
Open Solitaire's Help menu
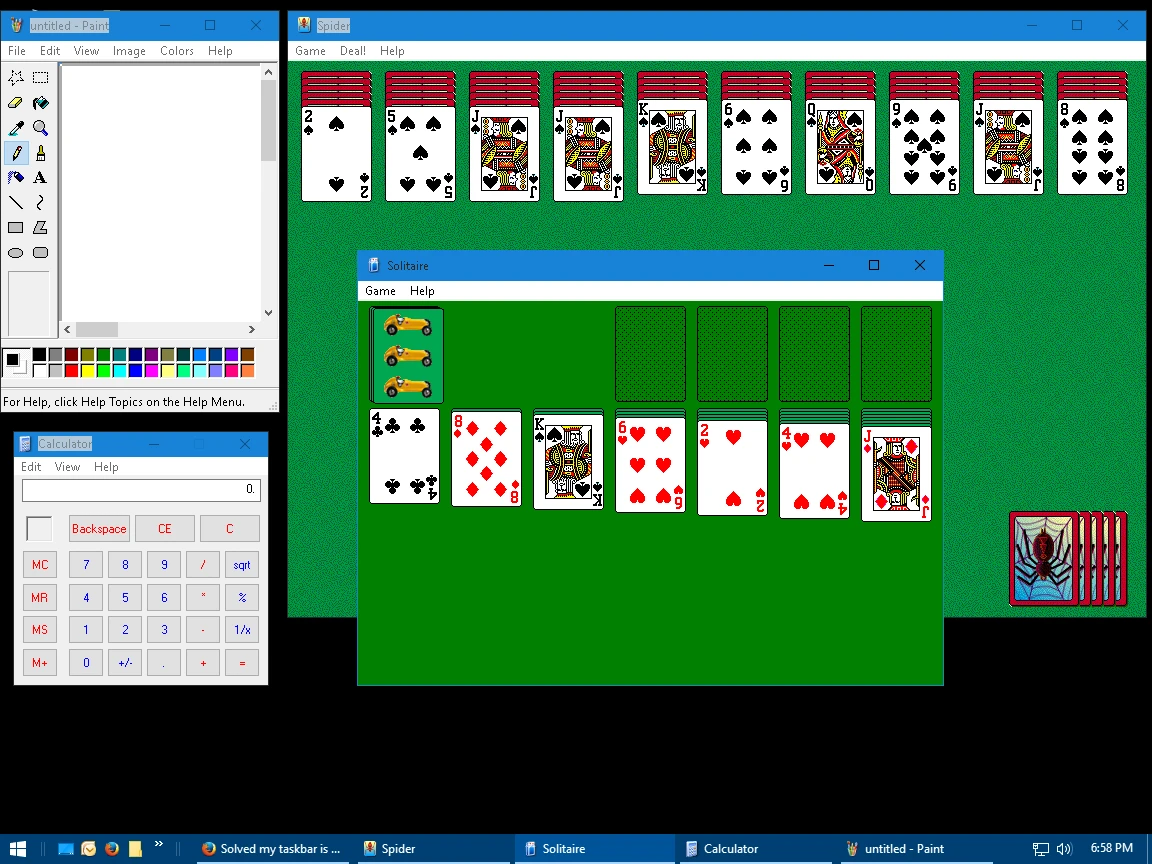tap(422, 291)
